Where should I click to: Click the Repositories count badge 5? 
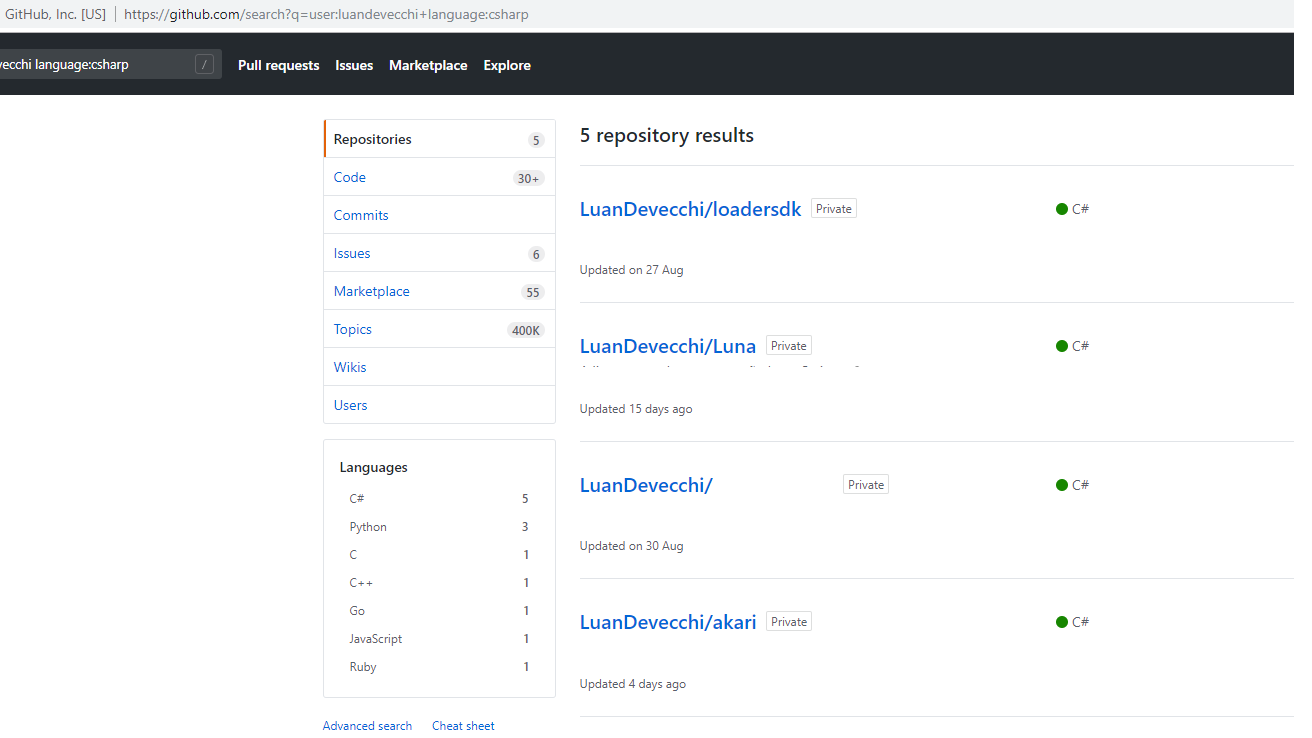coord(536,140)
